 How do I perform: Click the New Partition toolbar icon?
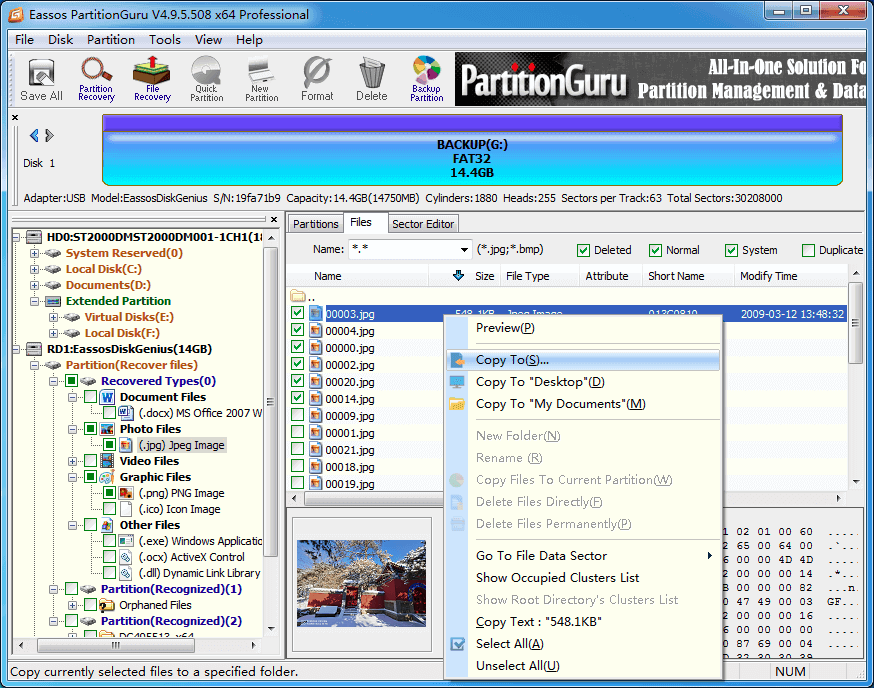(x=261, y=80)
